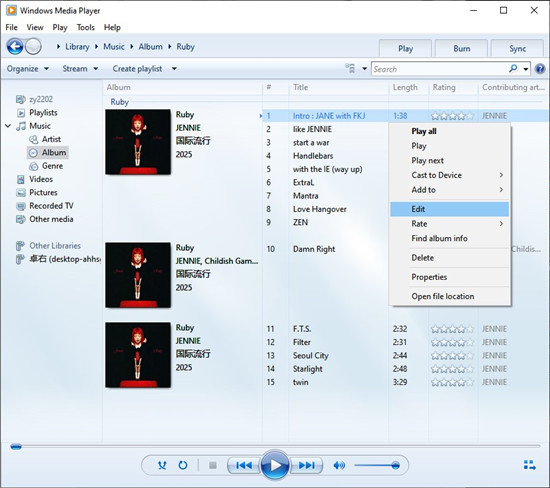The width and height of the screenshot is (550, 488).
Task: Switch to the Burn tab
Action: pyautogui.click(x=462, y=48)
